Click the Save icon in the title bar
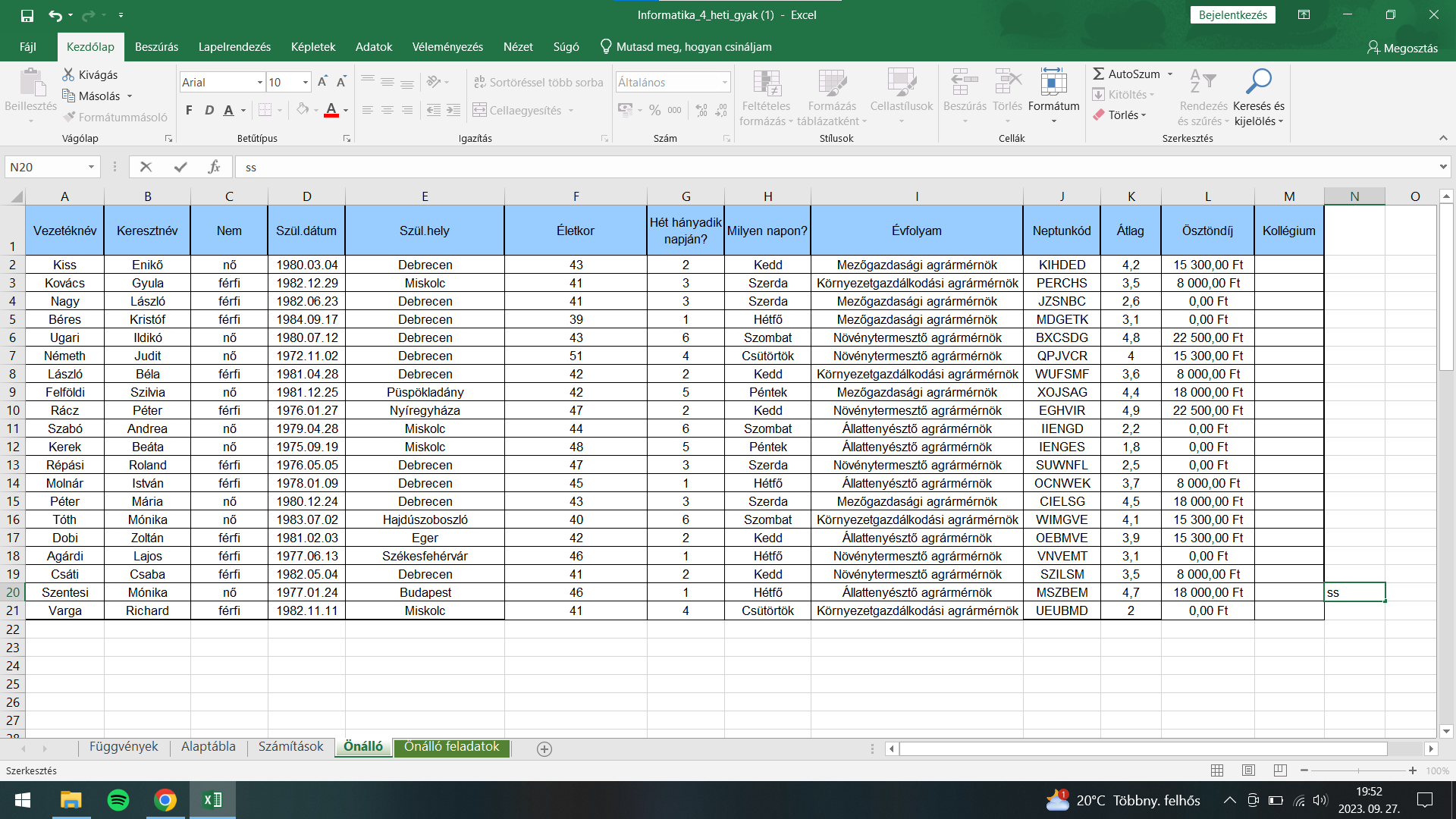This screenshot has height=819, width=1456. 27,15
